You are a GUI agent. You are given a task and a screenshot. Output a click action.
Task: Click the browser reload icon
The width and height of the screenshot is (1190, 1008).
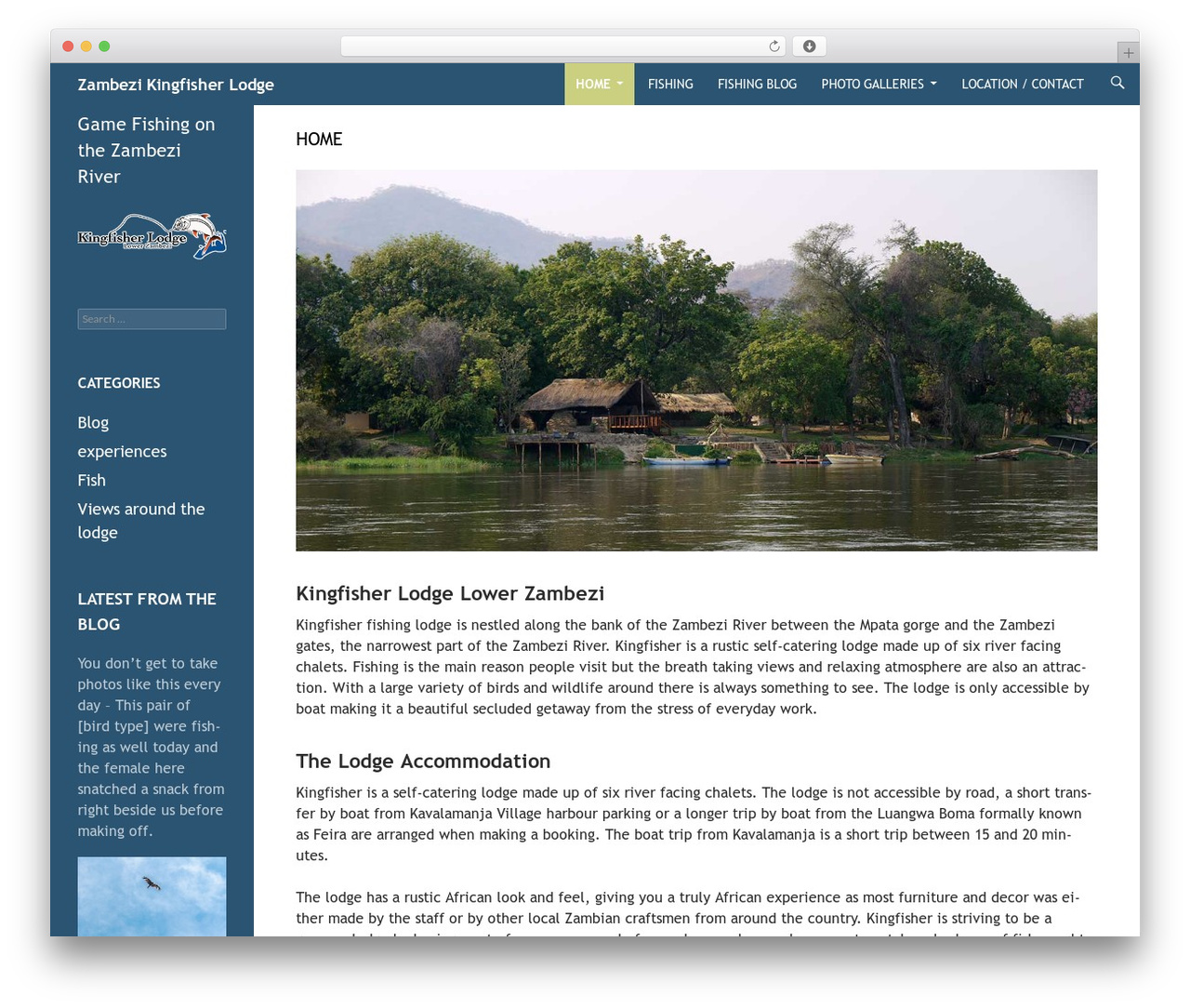[x=774, y=46]
